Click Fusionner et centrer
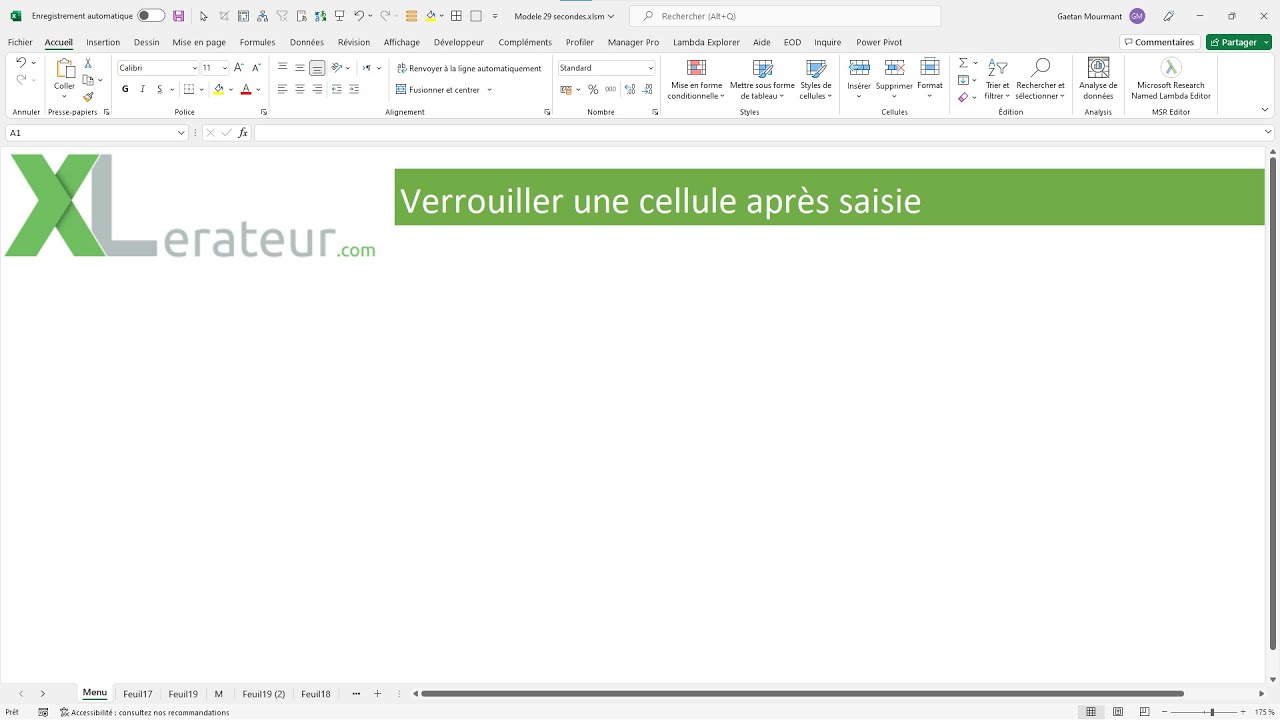The image size is (1280, 720). coord(438,90)
